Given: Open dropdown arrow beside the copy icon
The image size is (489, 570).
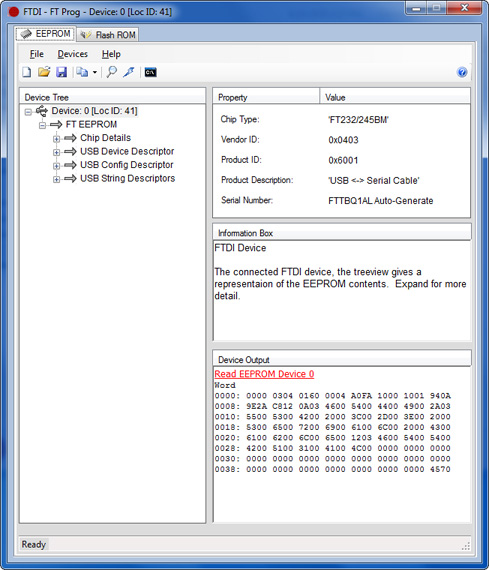Looking at the screenshot, I should coord(95,72).
